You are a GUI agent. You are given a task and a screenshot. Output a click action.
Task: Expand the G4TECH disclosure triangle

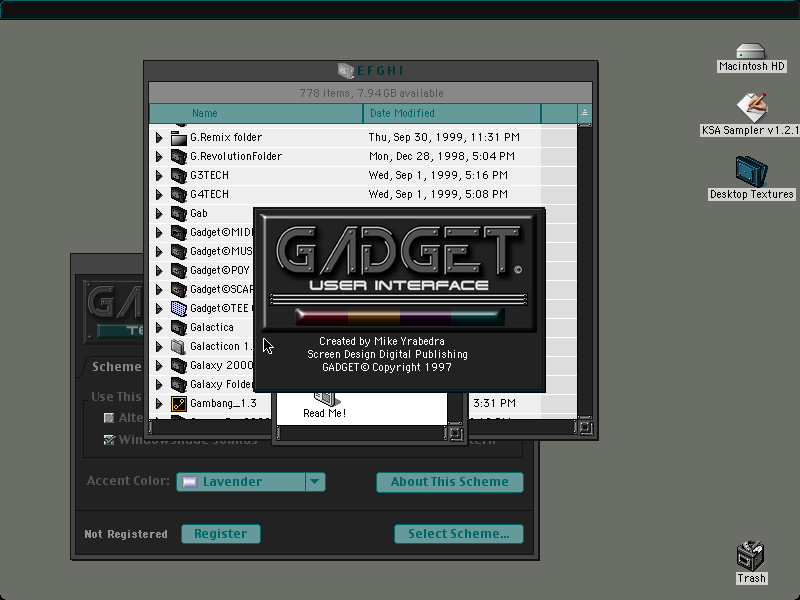pos(159,194)
